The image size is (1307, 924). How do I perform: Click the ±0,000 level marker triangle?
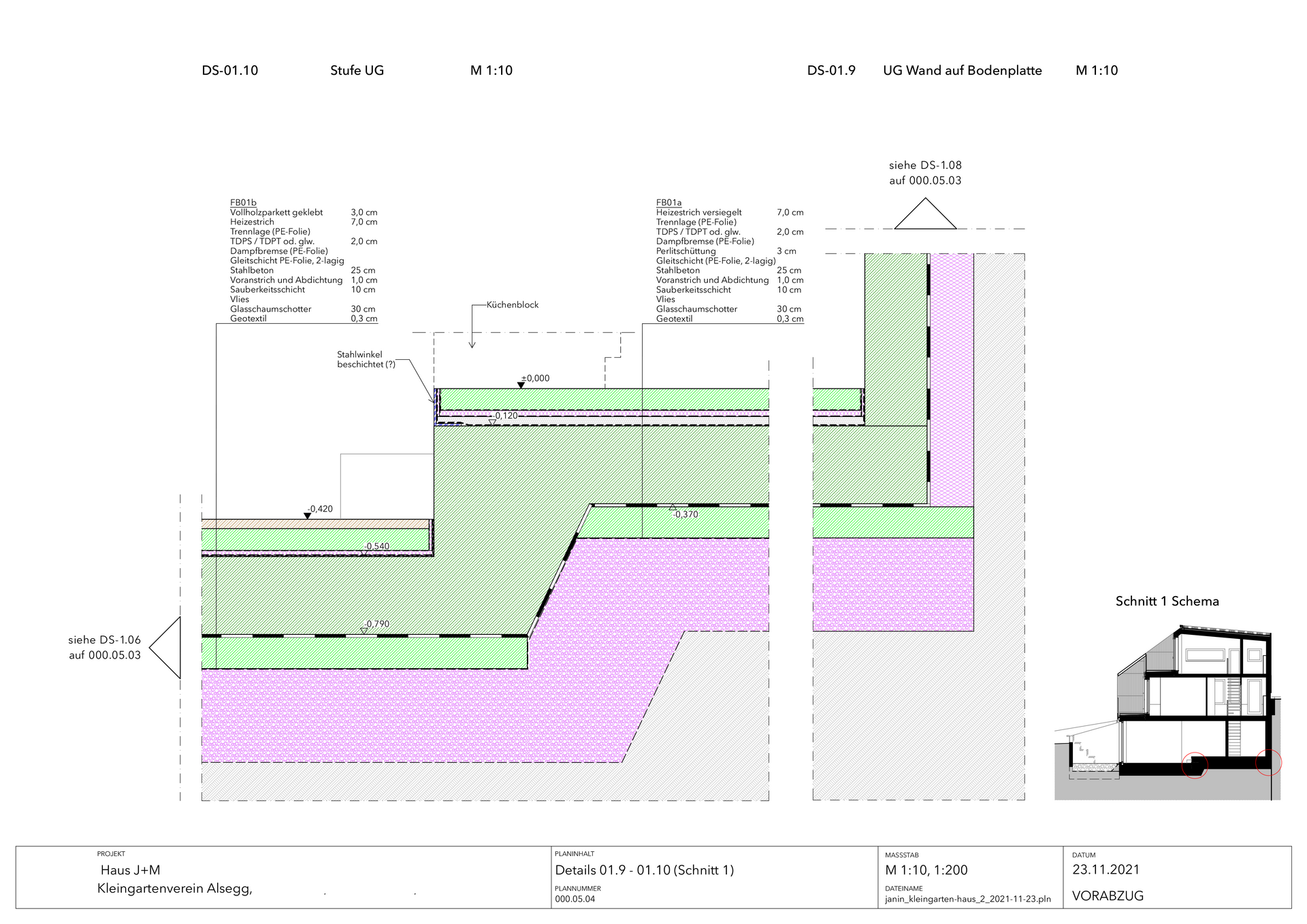tap(521, 385)
